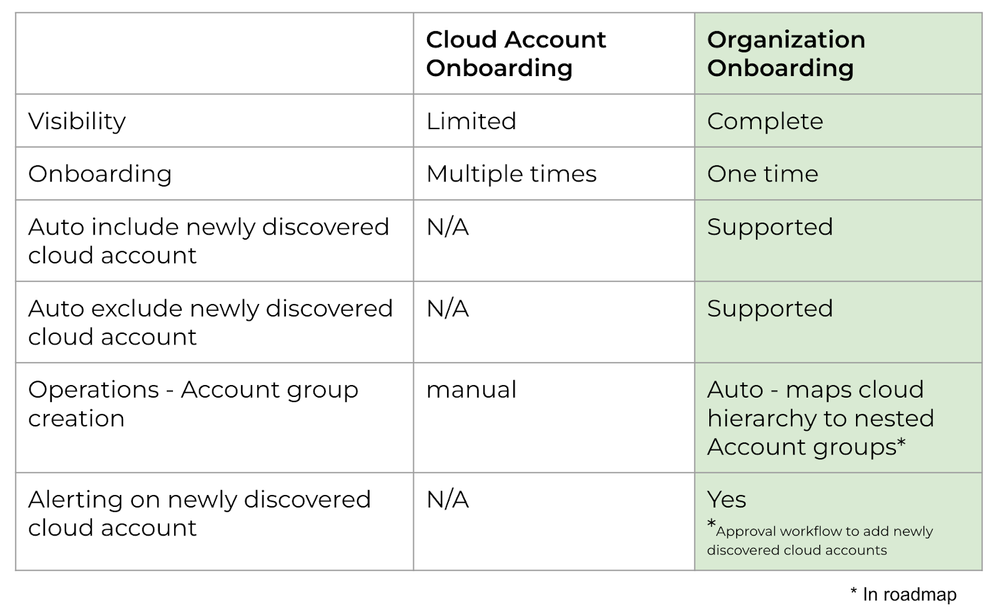999x611 pixels.
Task: Click the manual cell
Action: pos(471,390)
